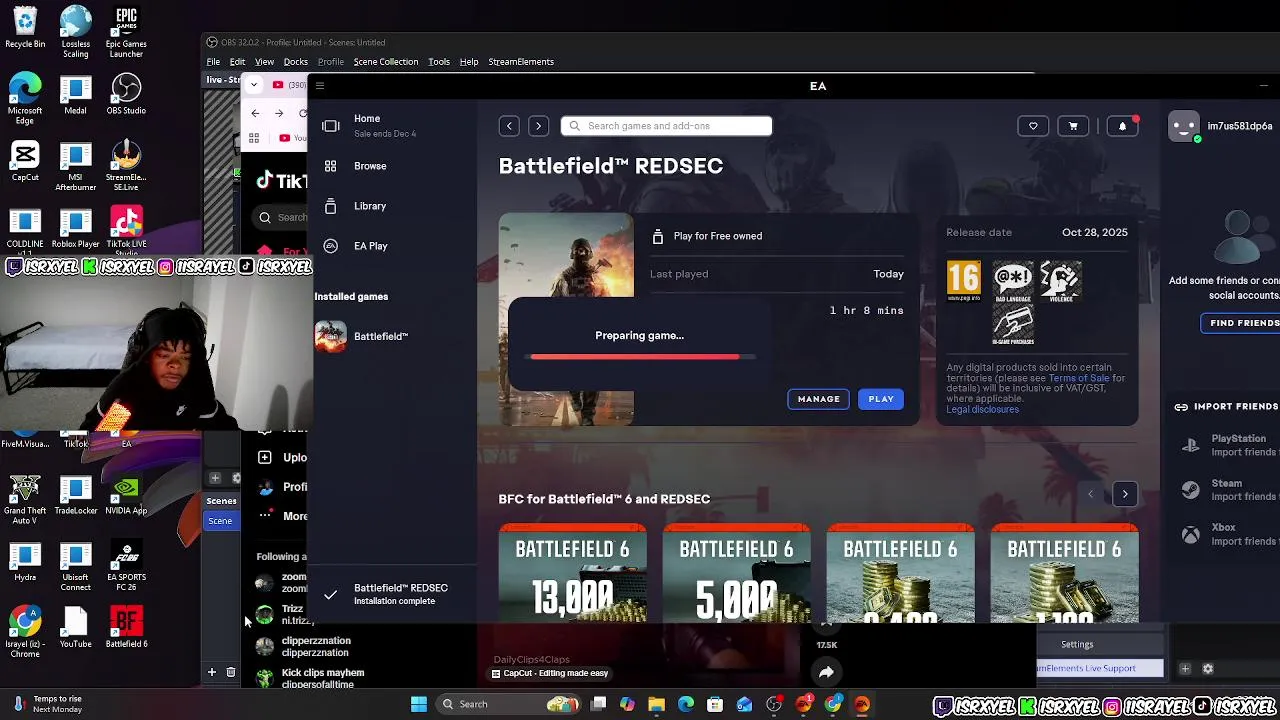
Task: Open the OBS Docks menu
Action: click(x=296, y=62)
